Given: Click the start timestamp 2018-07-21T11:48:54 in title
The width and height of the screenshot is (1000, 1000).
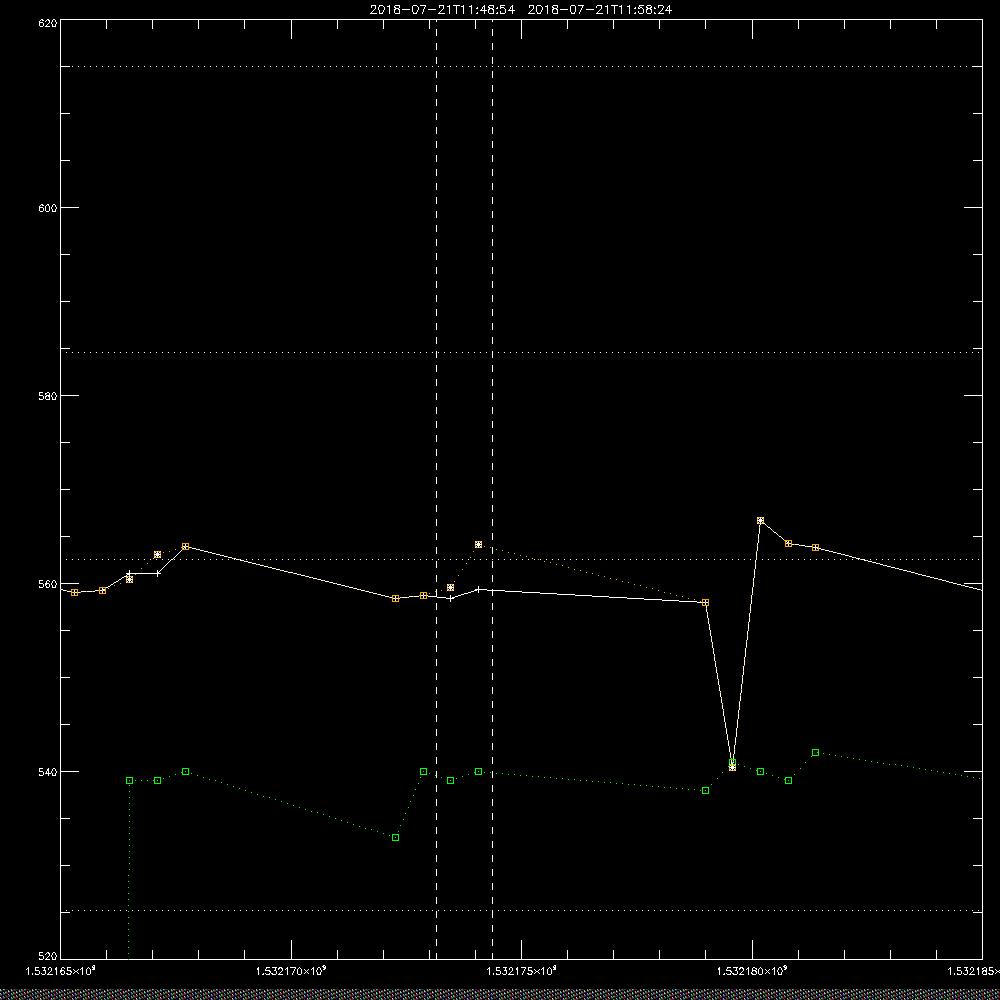Looking at the screenshot, I should pyautogui.click(x=442, y=10).
